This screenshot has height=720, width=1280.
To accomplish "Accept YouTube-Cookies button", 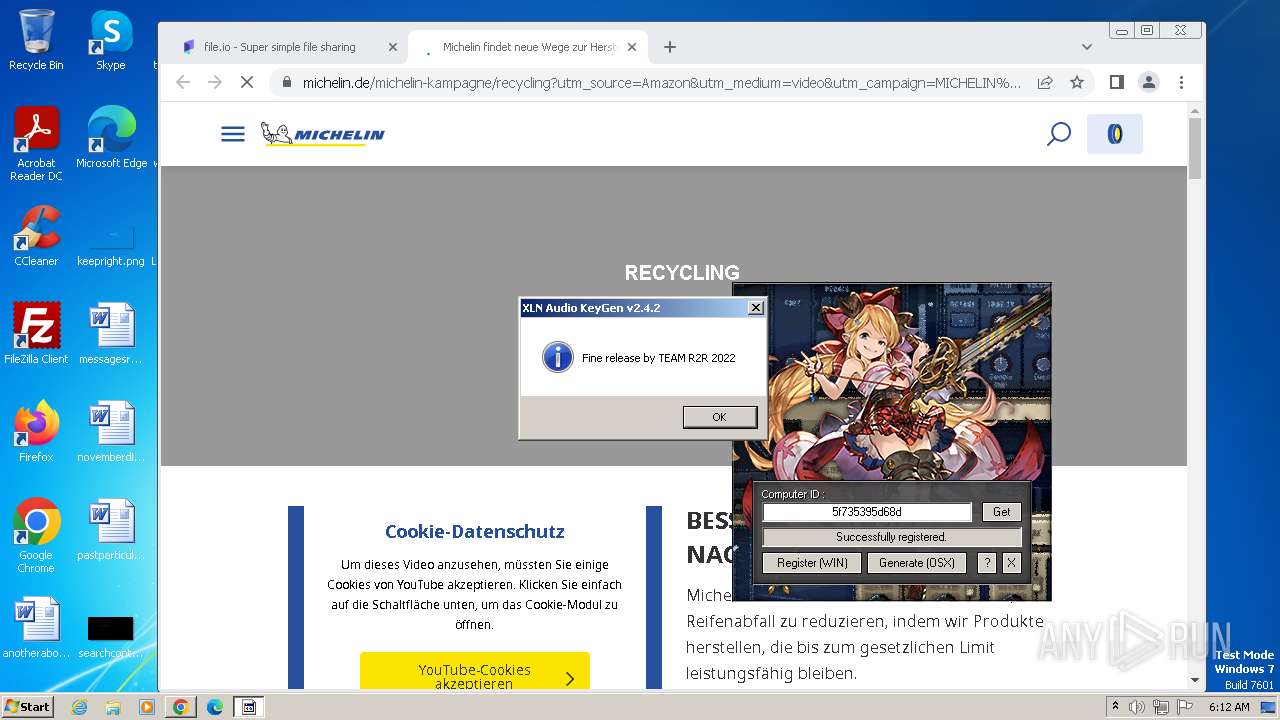I will click(x=475, y=676).
